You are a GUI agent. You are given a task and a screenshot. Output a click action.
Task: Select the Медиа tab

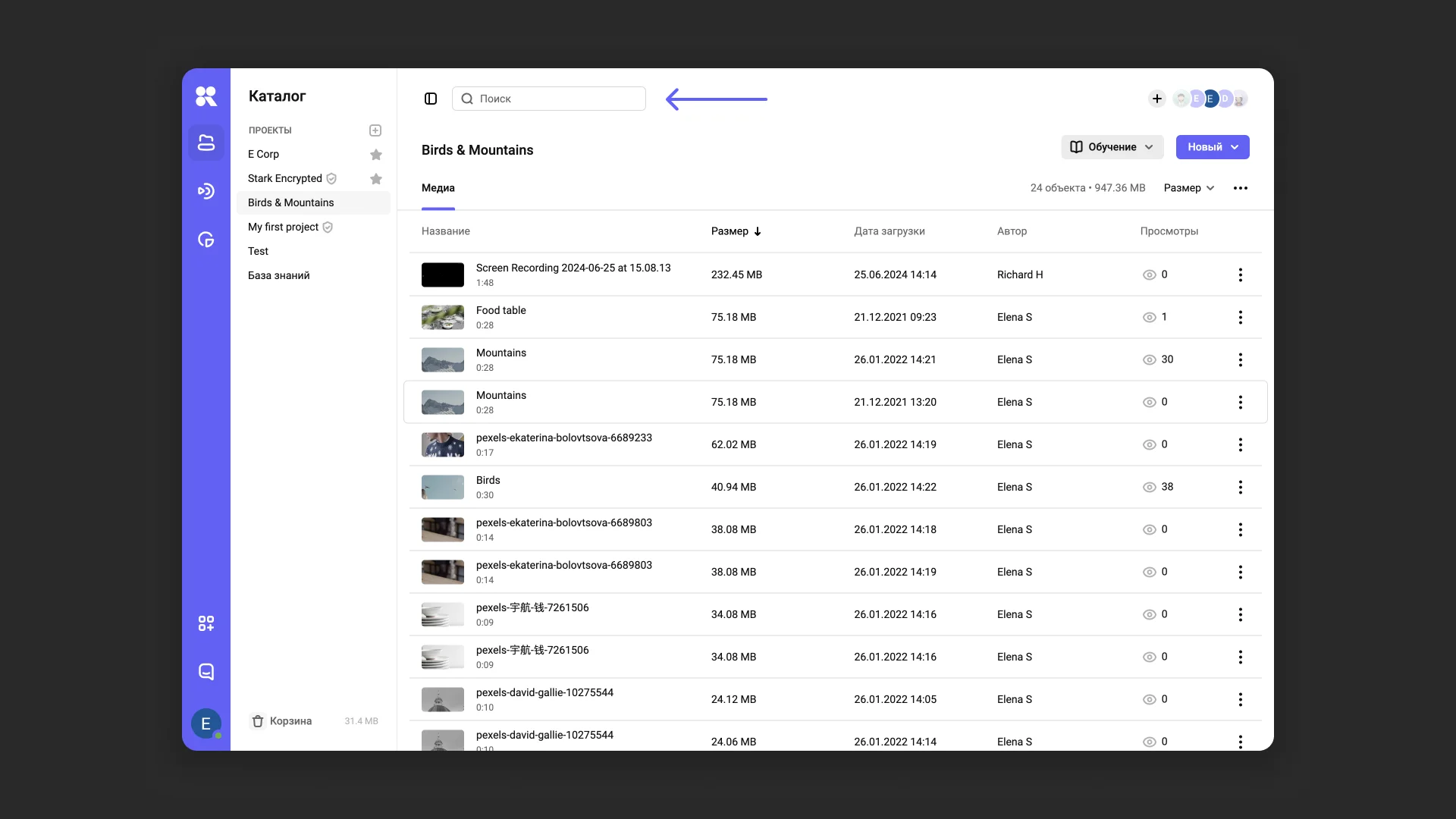pyautogui.click(x=438, y=188)
